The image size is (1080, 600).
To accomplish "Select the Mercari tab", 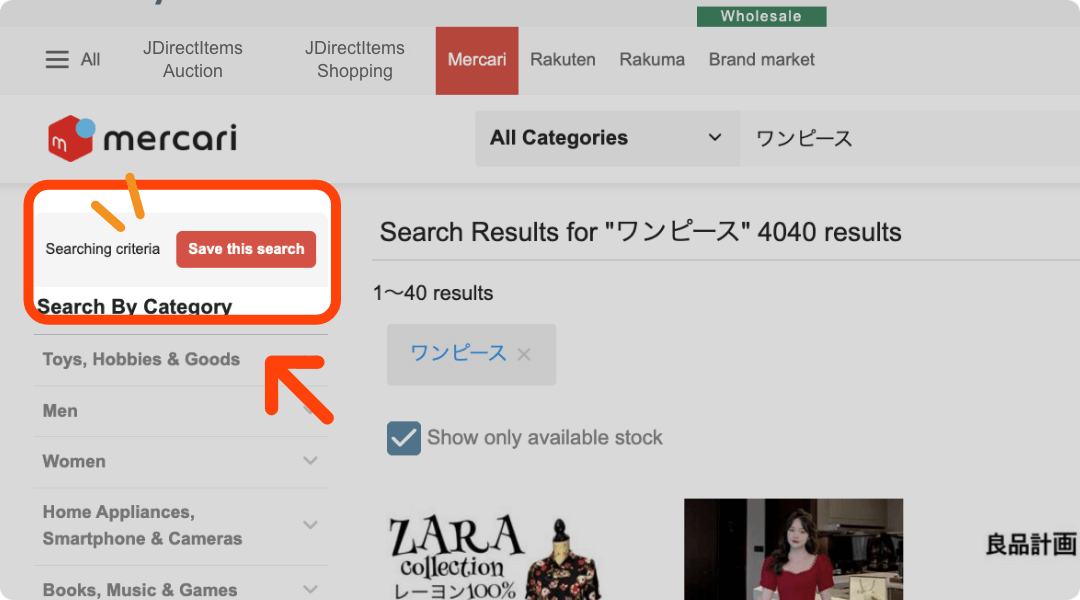I will [x=477, y=61].
